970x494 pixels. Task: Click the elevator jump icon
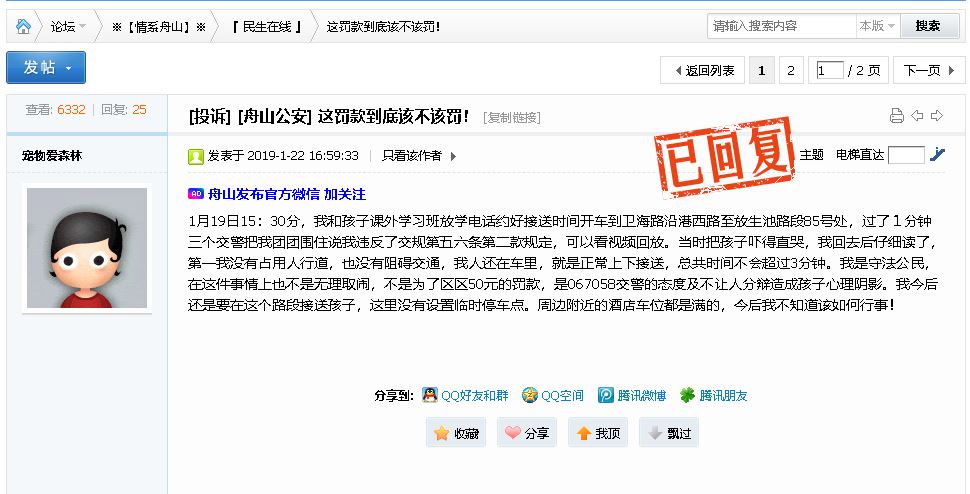pos(937,155)
